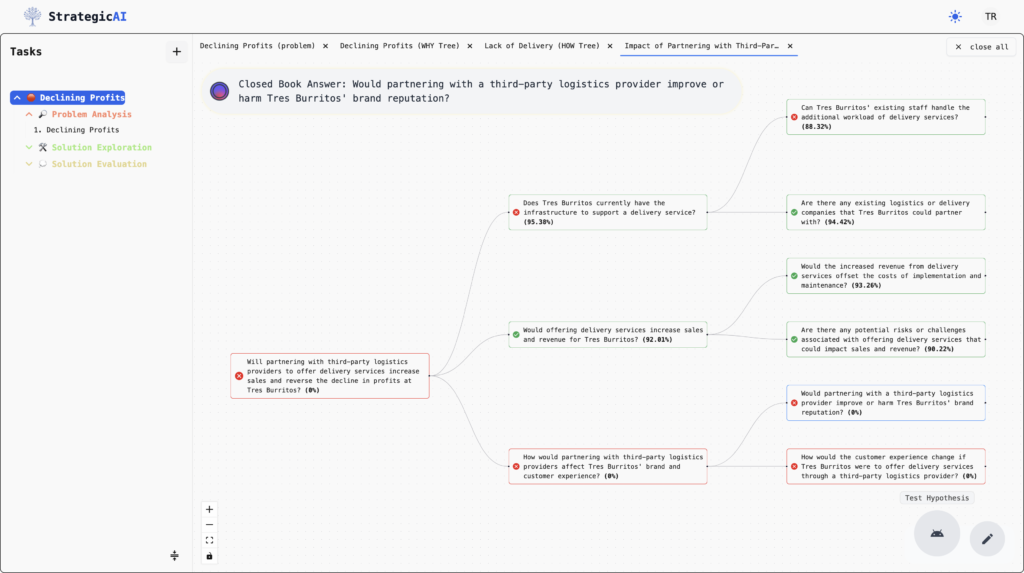Expand the Solution Evaluation section
Viewport: 1024px width, 573px height.
click(x=29, y=164)
